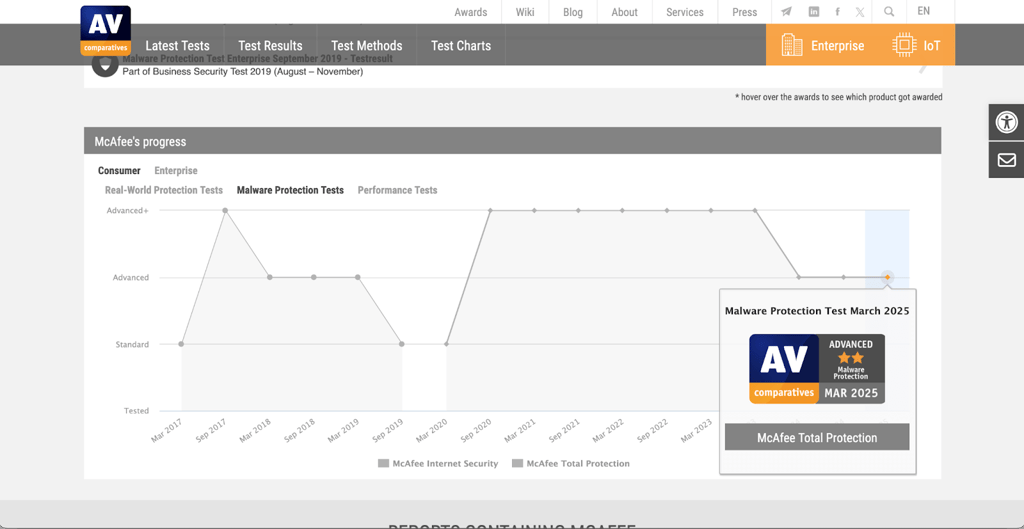The image size is (1024, 529).
Task: Click the Advanced Mar 2025 award badge
Action: tap(817, 369)
